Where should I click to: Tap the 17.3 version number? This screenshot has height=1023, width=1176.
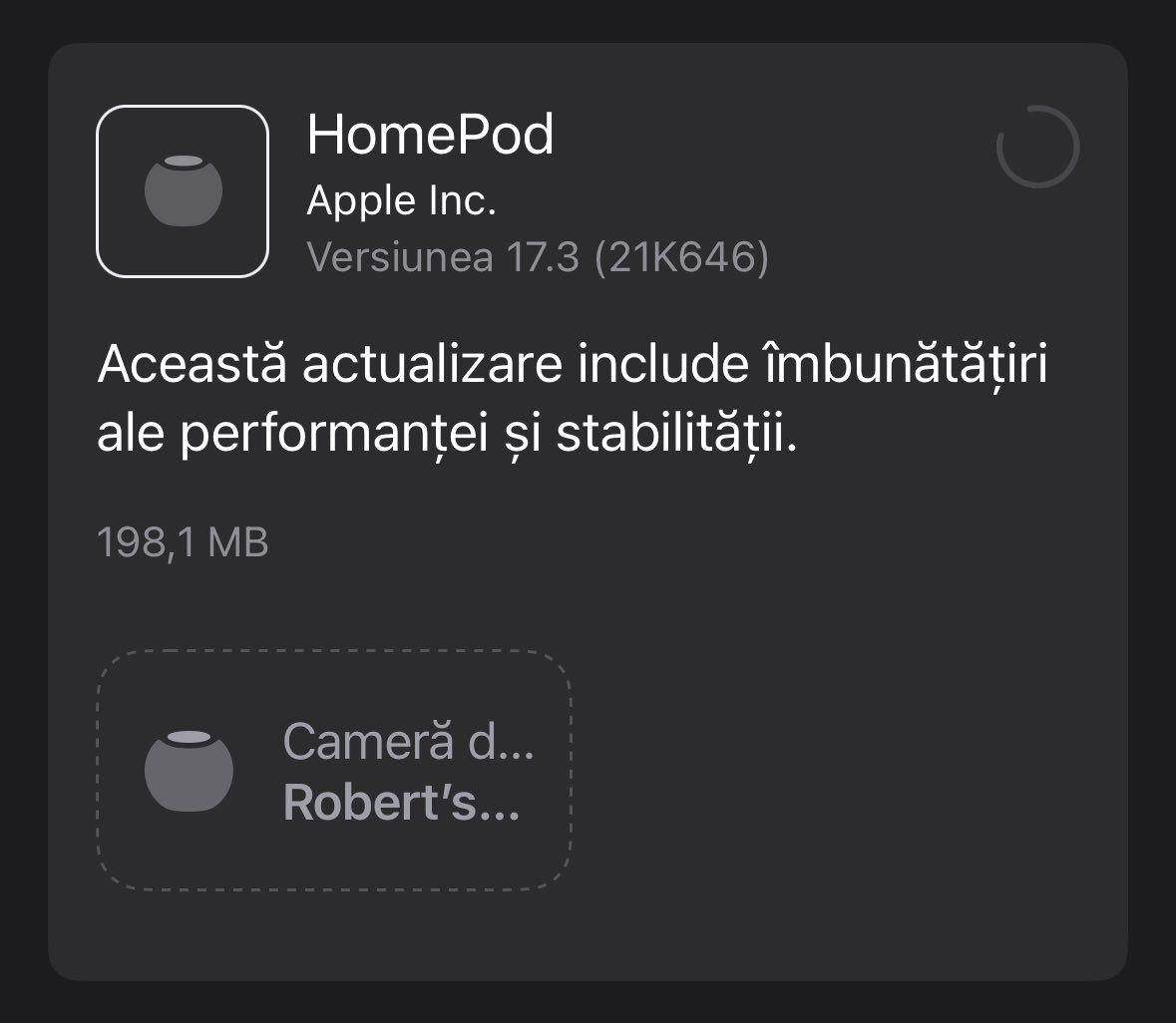click(x=543, y=257)
